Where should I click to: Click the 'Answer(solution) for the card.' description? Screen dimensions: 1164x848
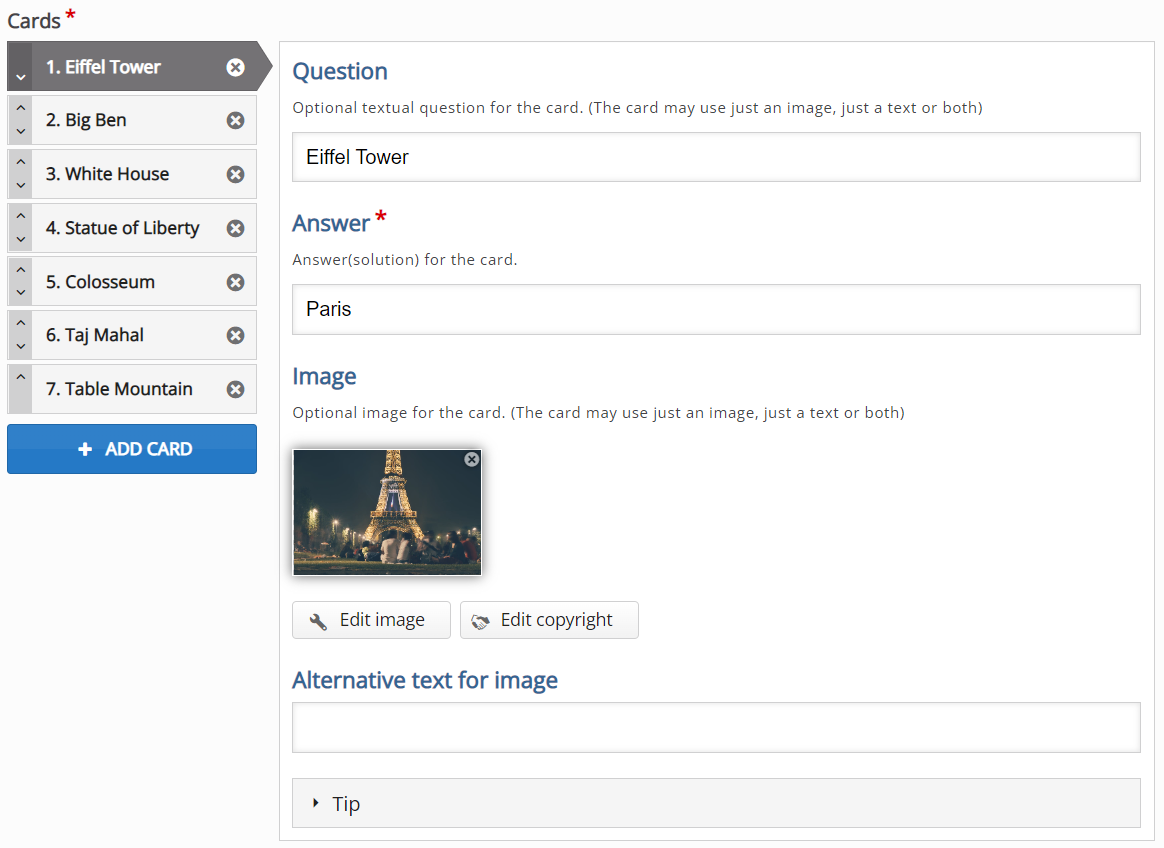tap(405, 260)
